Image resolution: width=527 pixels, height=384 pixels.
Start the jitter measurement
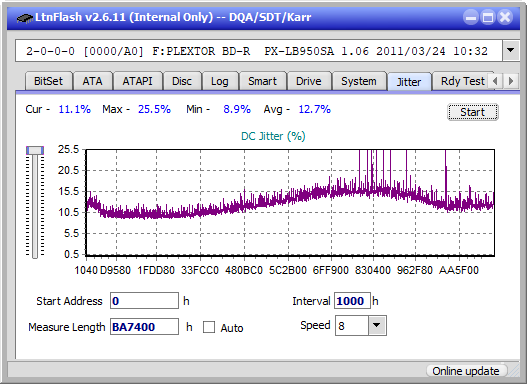coord(473,112)
